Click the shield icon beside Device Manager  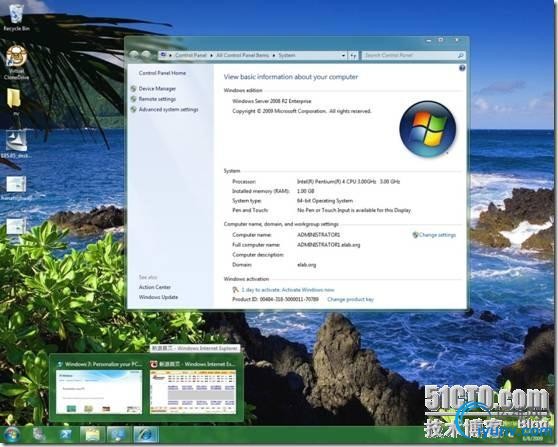coord(133,89)
